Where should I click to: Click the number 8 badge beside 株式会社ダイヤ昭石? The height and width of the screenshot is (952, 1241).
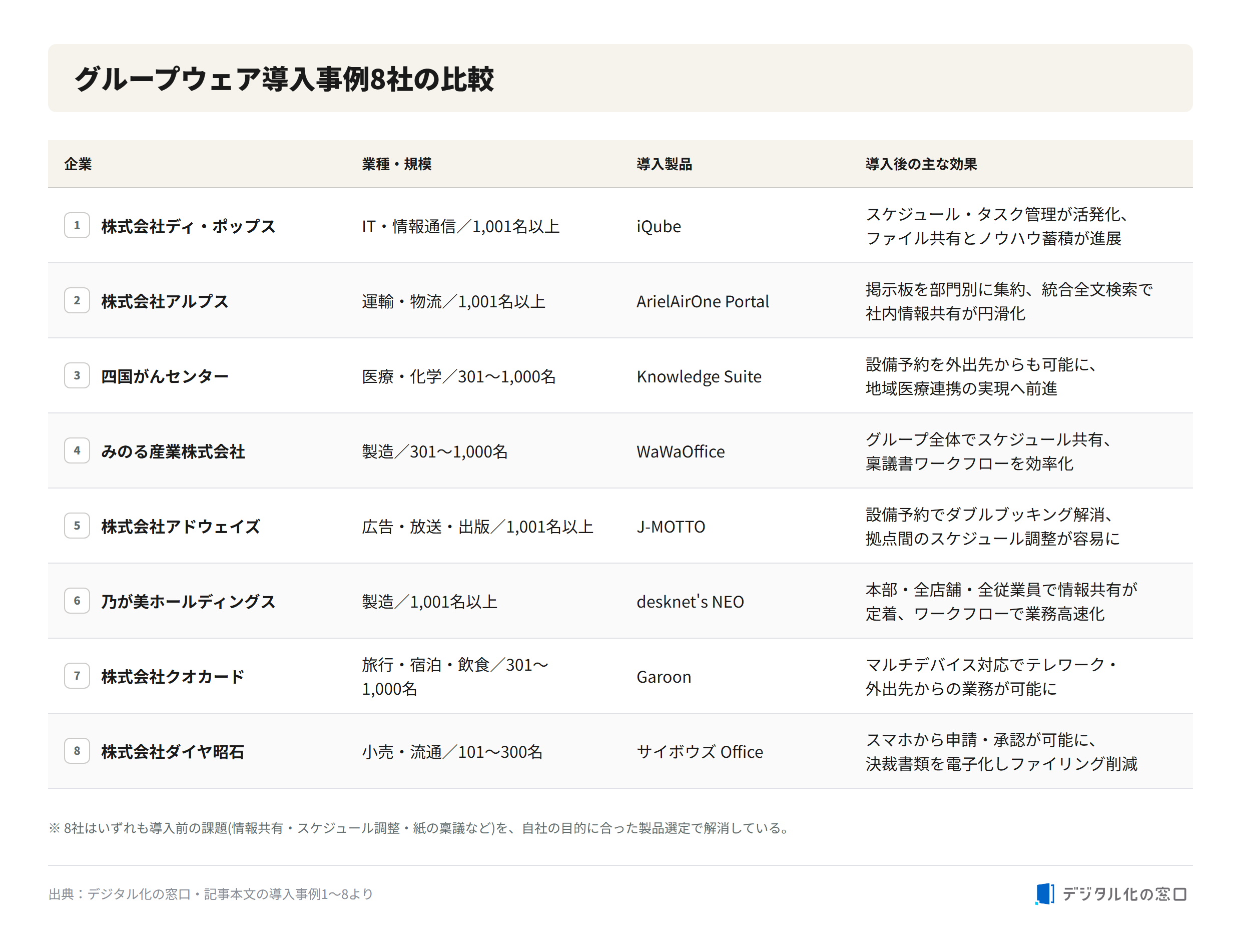pyautogui.click(x=77, y=751)
